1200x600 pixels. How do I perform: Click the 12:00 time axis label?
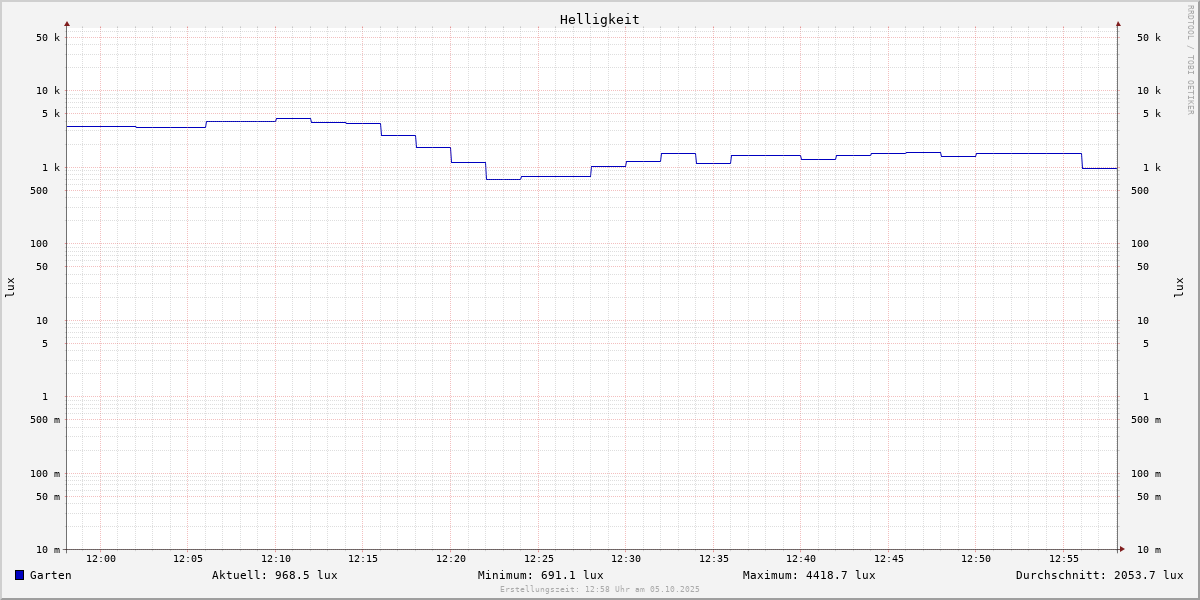tap(100, 559)
